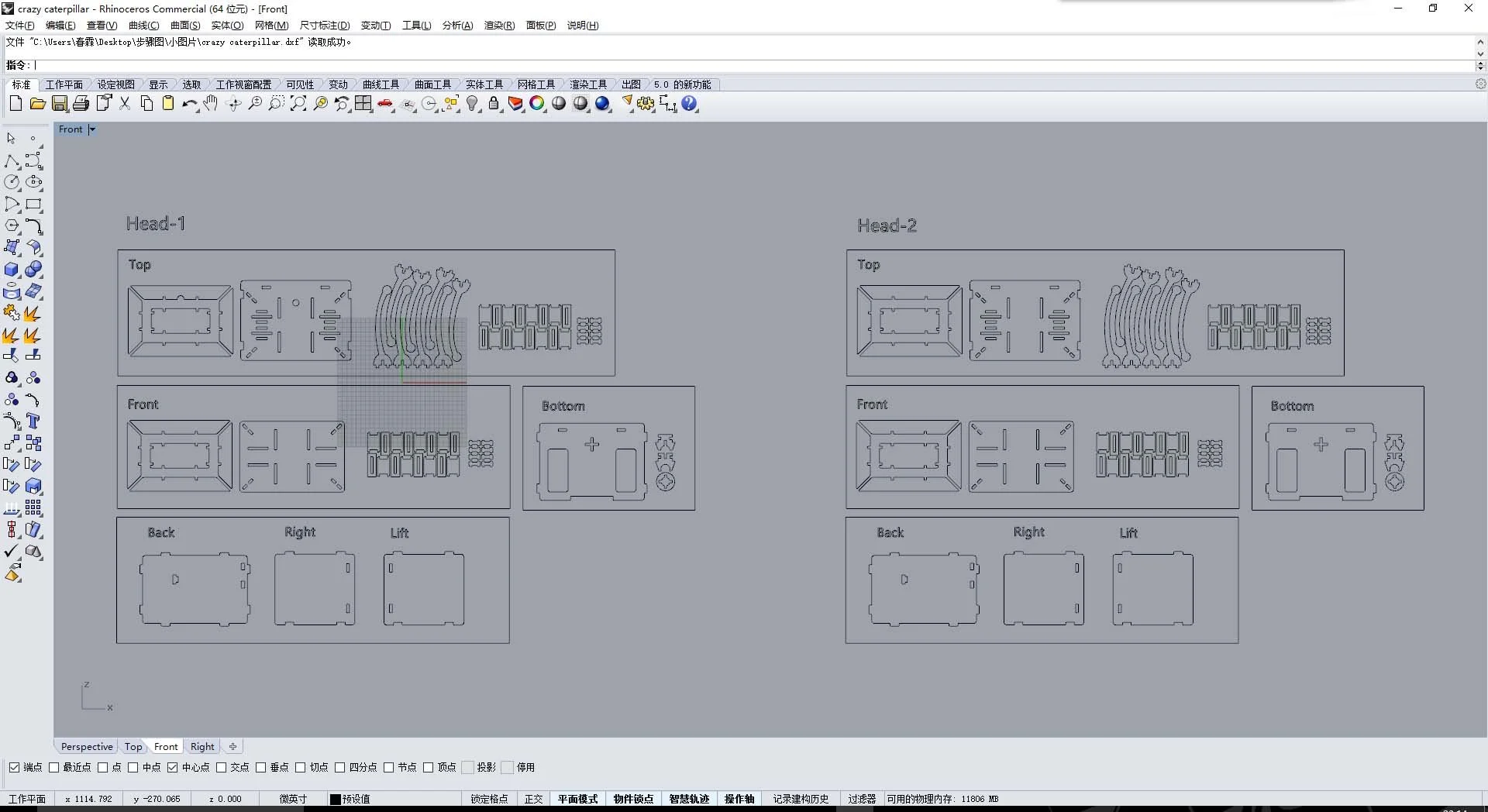
Task: Toggle the 交点 osnap checkbox
Action: [x=221, y=767]
